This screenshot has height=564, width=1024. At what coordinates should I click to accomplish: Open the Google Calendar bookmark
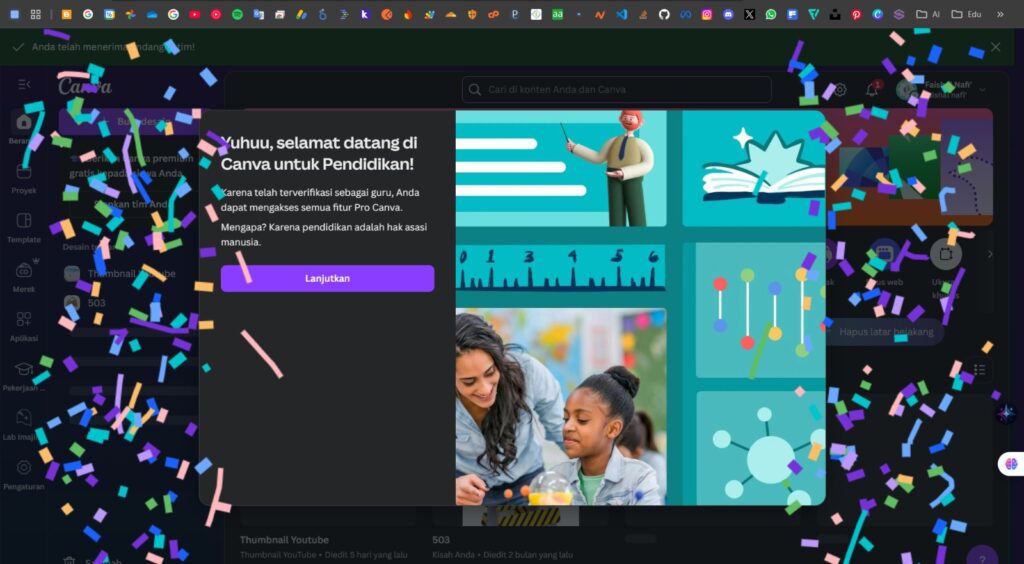point(109,14)
